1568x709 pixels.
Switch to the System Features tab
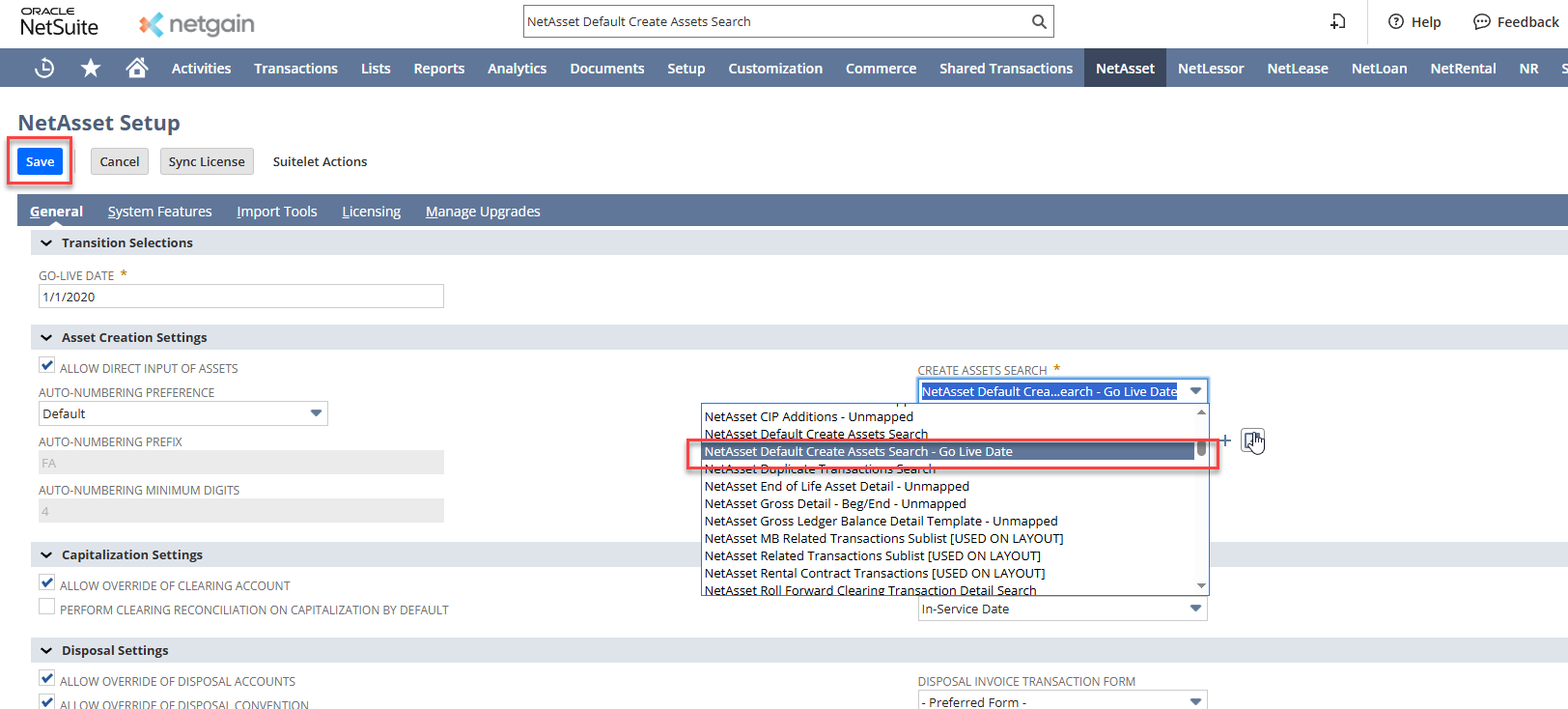(x=159, y=212)
